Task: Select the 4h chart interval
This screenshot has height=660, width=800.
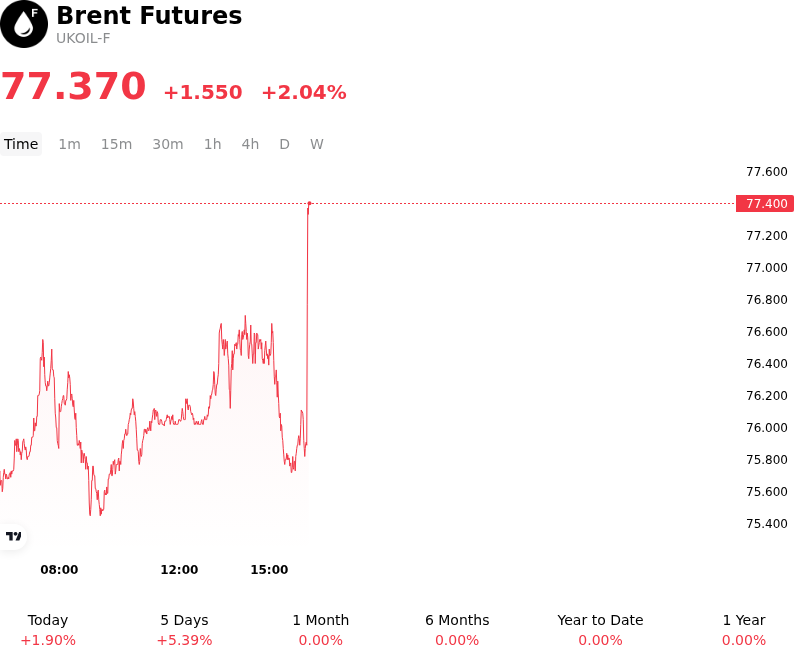Action: pos(250,144)
